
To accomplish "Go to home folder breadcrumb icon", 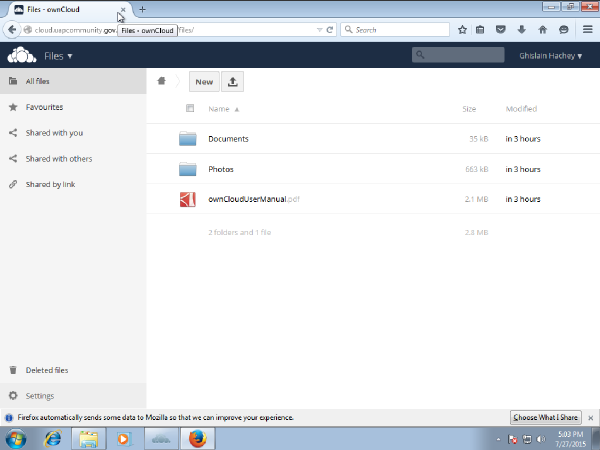I will click(x=161, y=81).
